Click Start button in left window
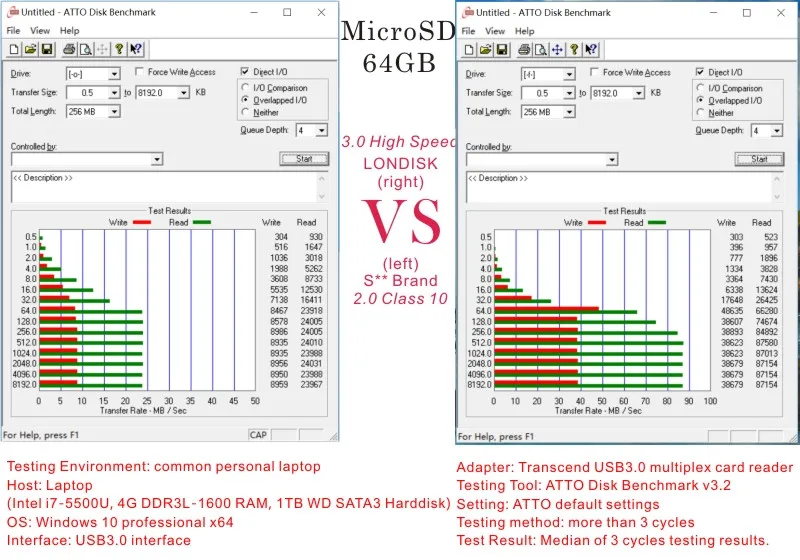 (x=304, y=159)
